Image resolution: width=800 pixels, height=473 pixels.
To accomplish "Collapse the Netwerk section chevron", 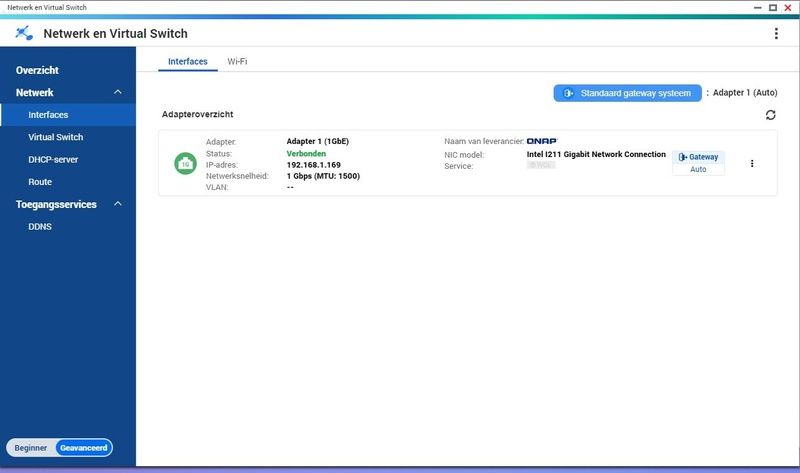I will pos(118,92).
